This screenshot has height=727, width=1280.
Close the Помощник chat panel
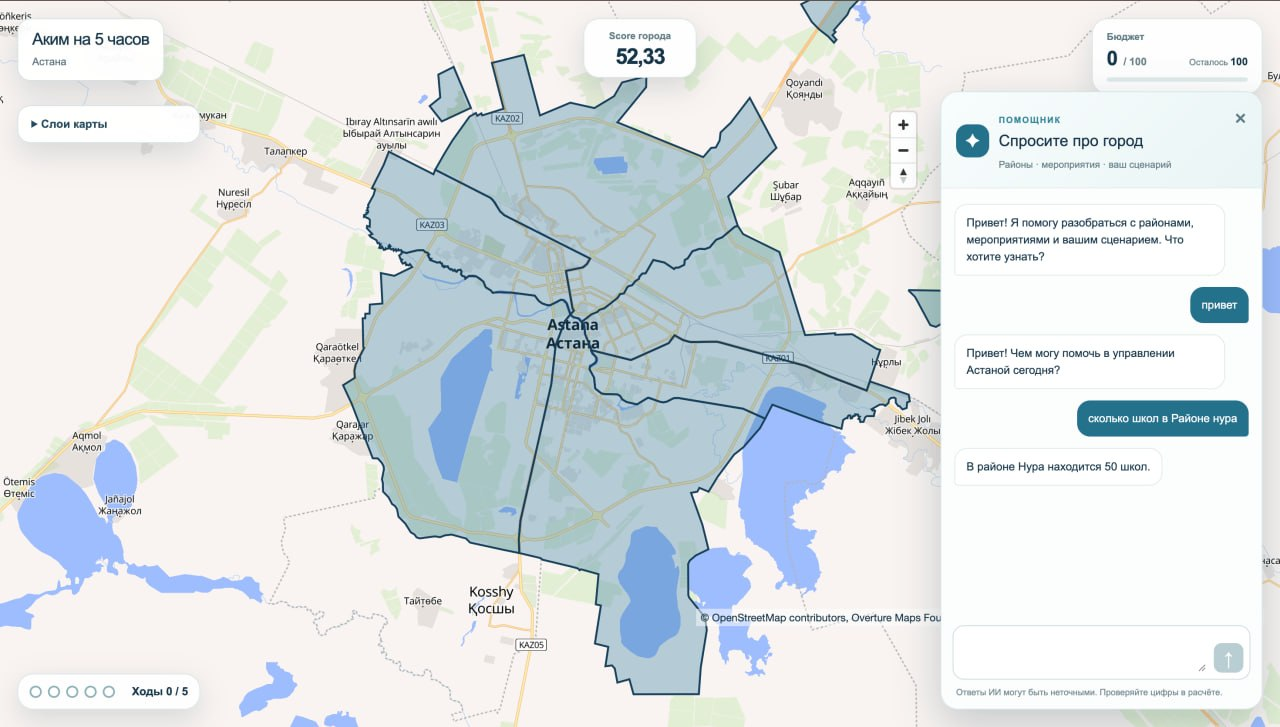[1240, 118]
